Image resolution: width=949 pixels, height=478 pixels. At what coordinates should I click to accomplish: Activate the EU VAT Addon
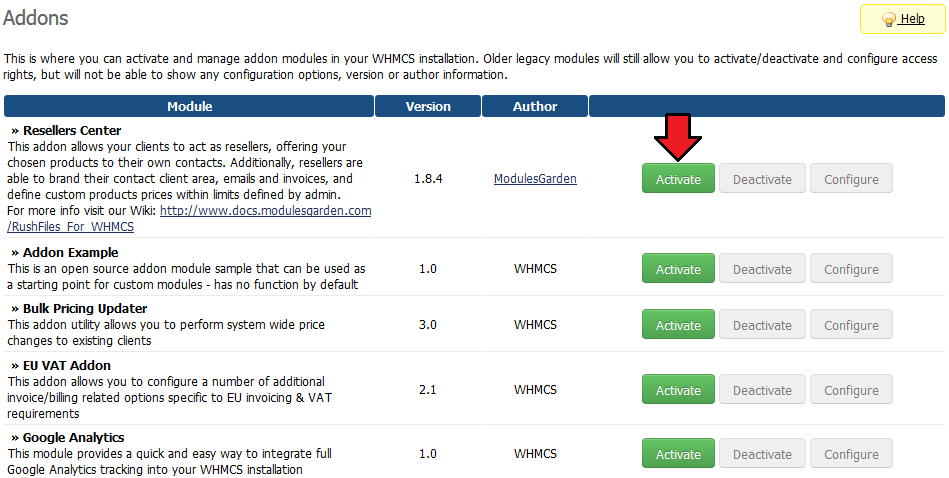click(678, 390)
